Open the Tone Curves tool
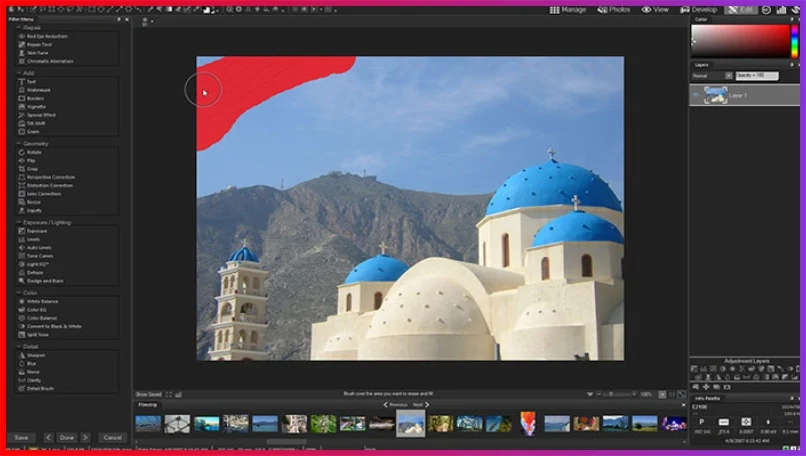The height and width of the screenshot is (456, 806). [36, 256]
